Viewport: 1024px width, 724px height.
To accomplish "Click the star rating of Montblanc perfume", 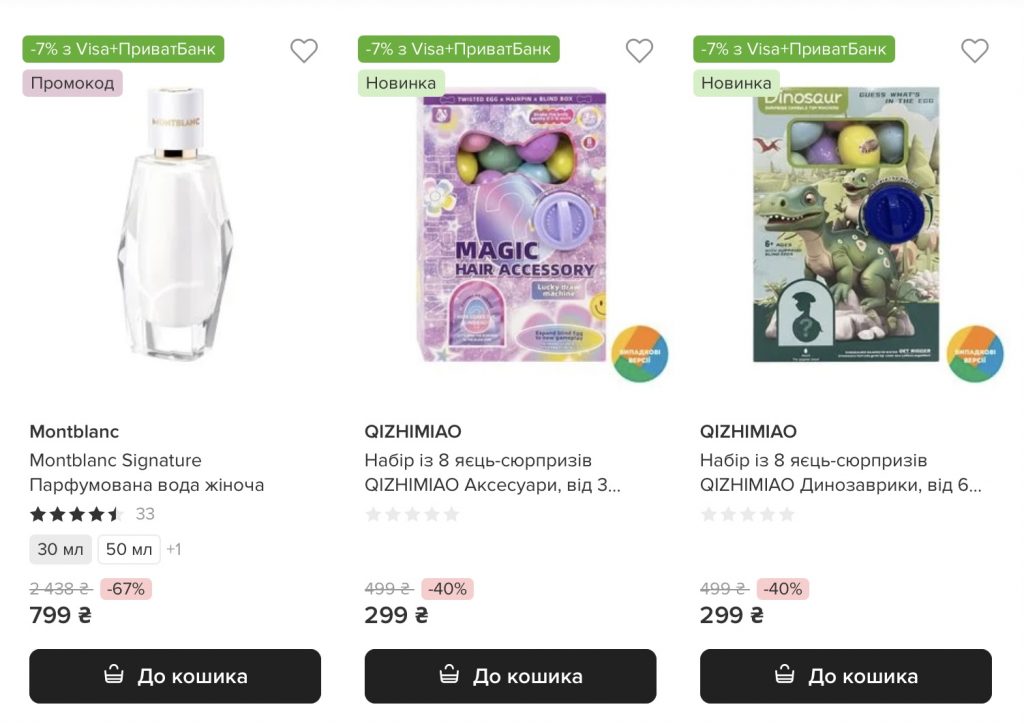I will pos(76,514).
